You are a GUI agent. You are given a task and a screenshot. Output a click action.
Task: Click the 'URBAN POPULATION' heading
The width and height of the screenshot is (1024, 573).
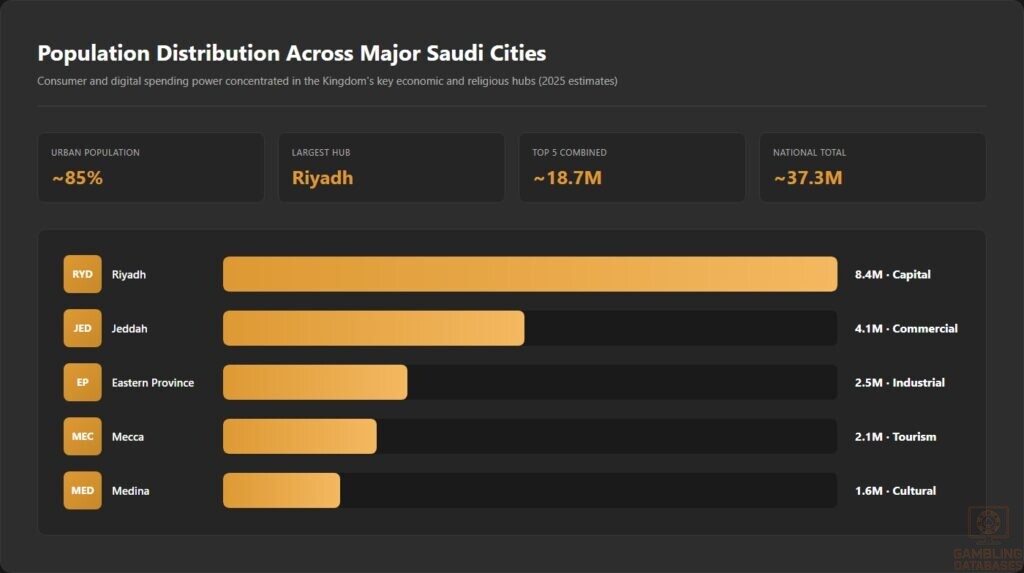pyautogui.click(x=95, y=152)
